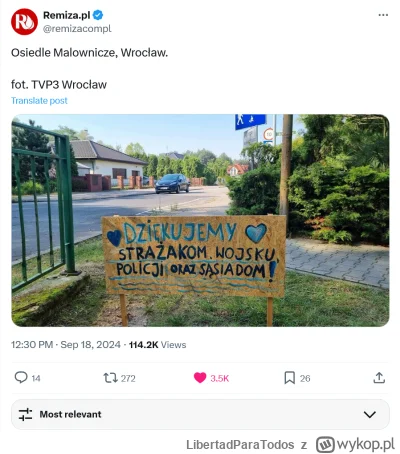Click the Remiza.pl display name
Screen dimensions: 400x454
(x=67, y=15)
